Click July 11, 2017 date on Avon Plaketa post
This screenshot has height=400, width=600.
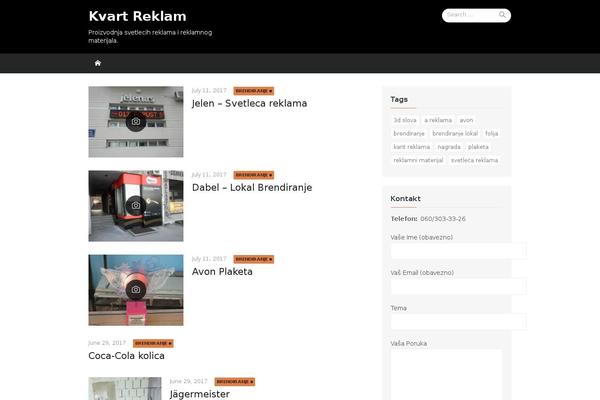209,259
